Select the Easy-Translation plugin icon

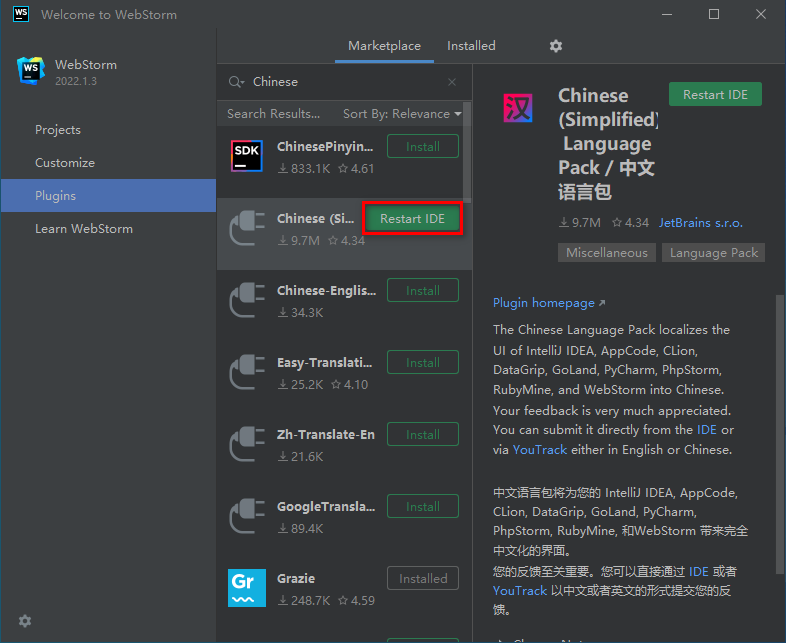click(247, 372)
